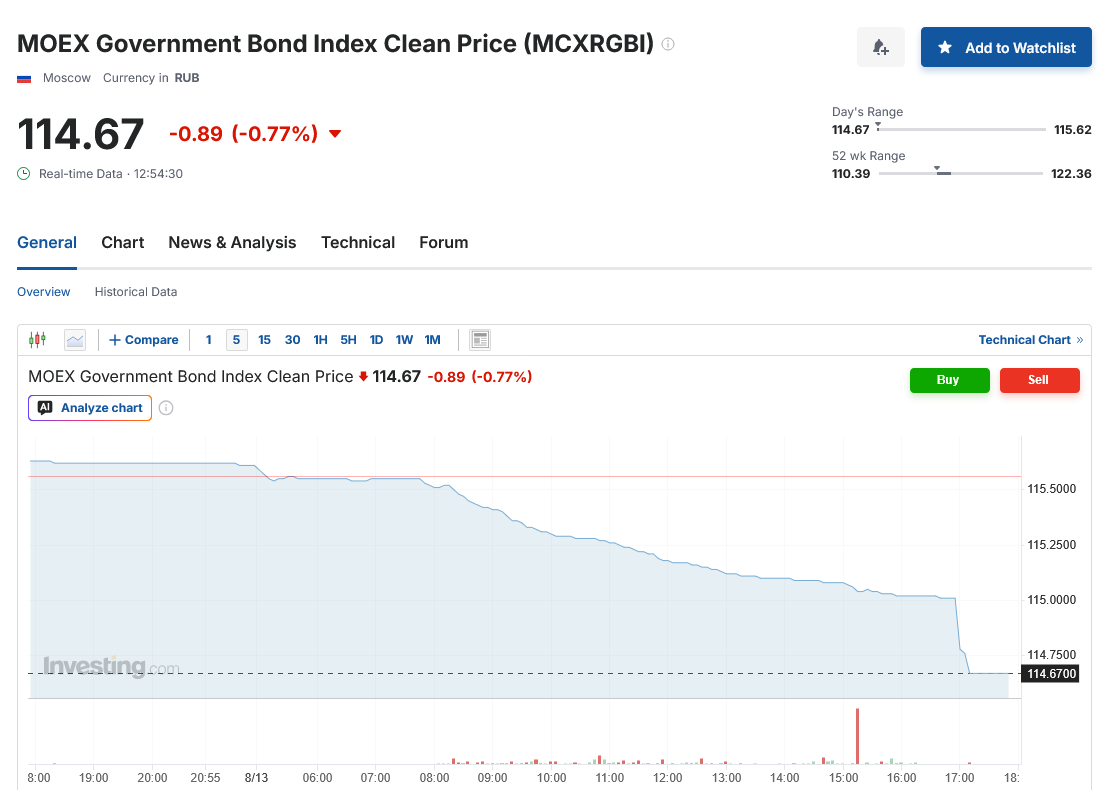
Task: Click the red down-arrow change indicator
Action: pyautogui.click(x=335, y=134)
